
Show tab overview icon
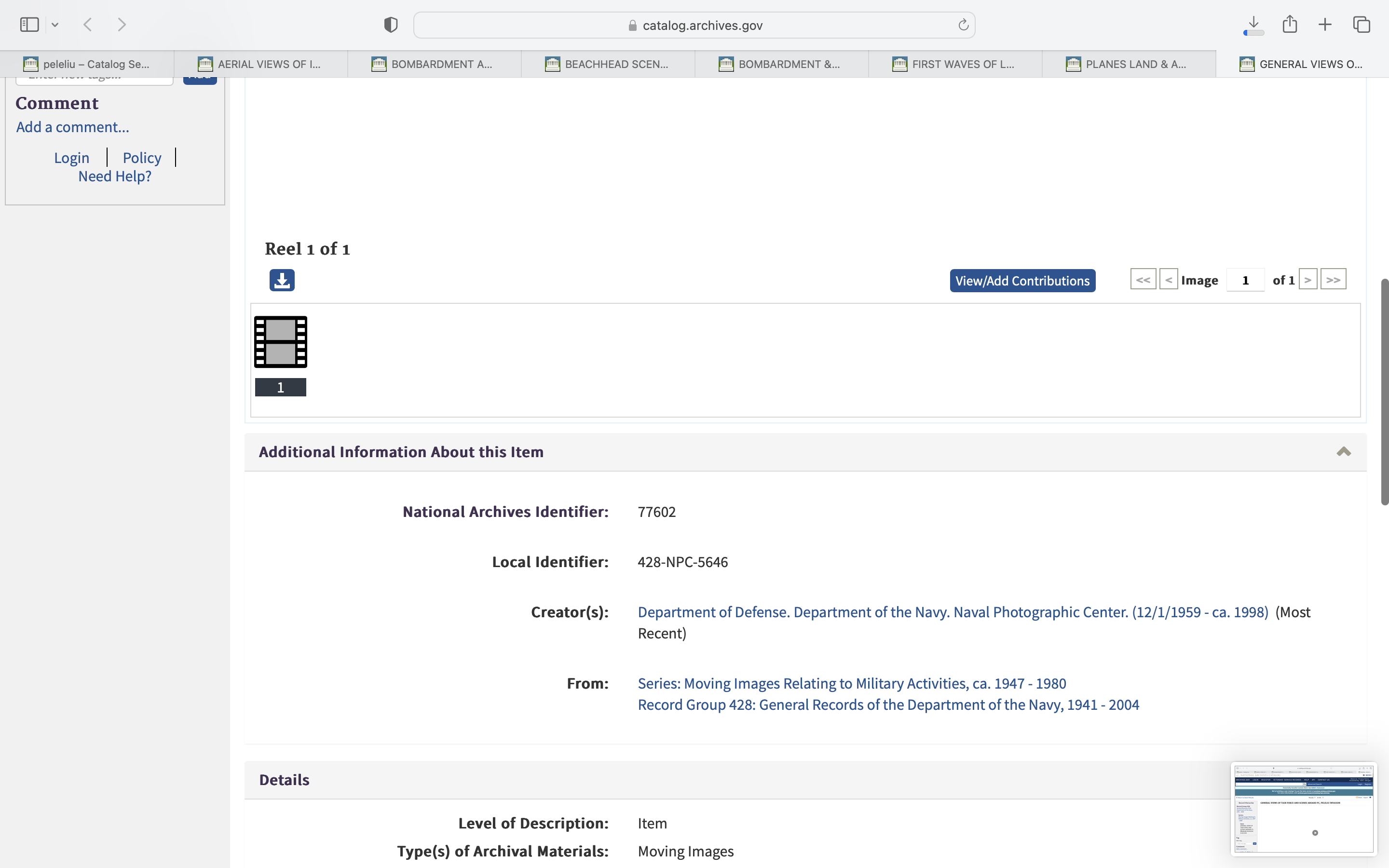(x=1362, y=25)
